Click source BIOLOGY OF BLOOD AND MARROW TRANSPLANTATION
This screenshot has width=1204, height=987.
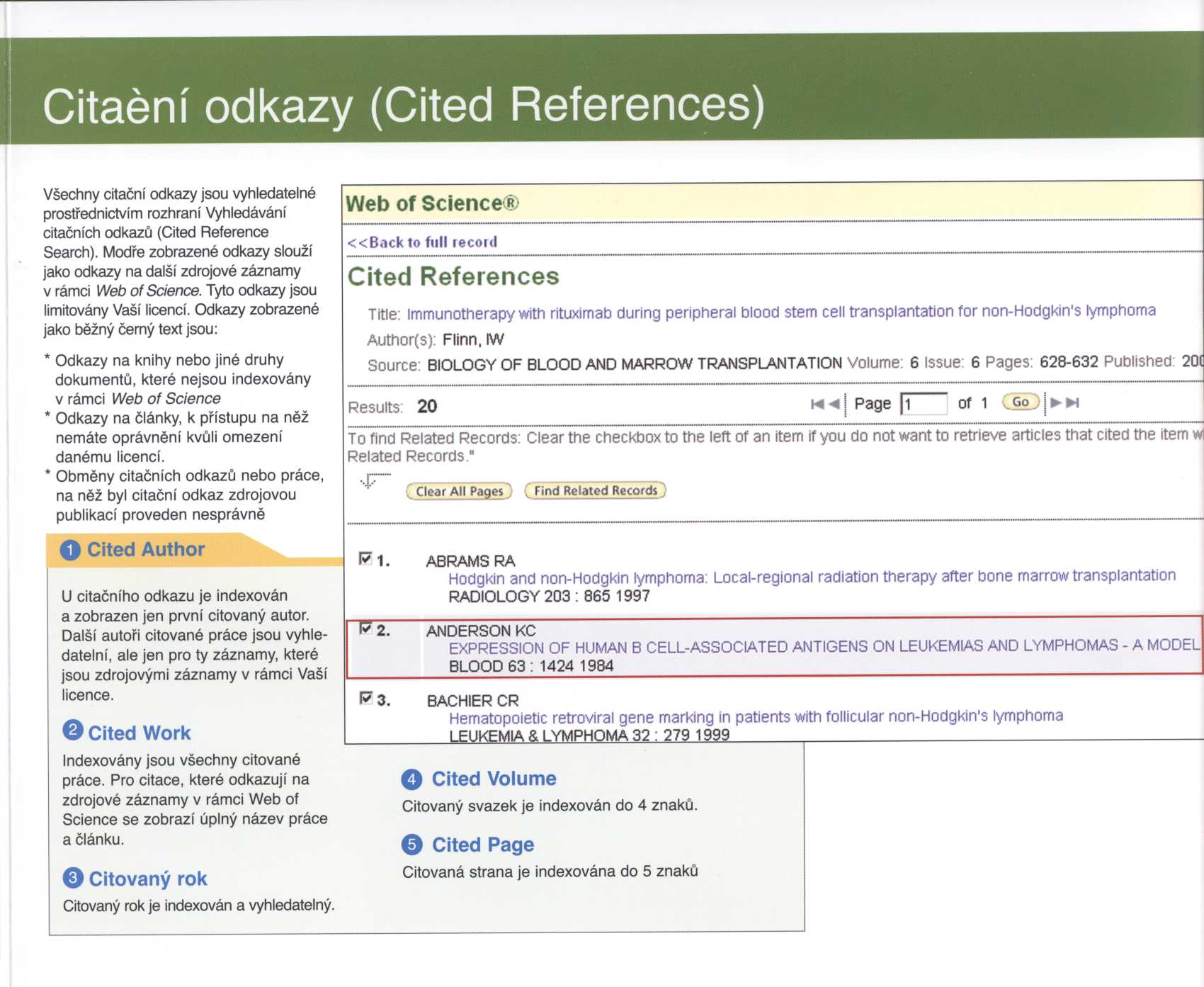635,363
